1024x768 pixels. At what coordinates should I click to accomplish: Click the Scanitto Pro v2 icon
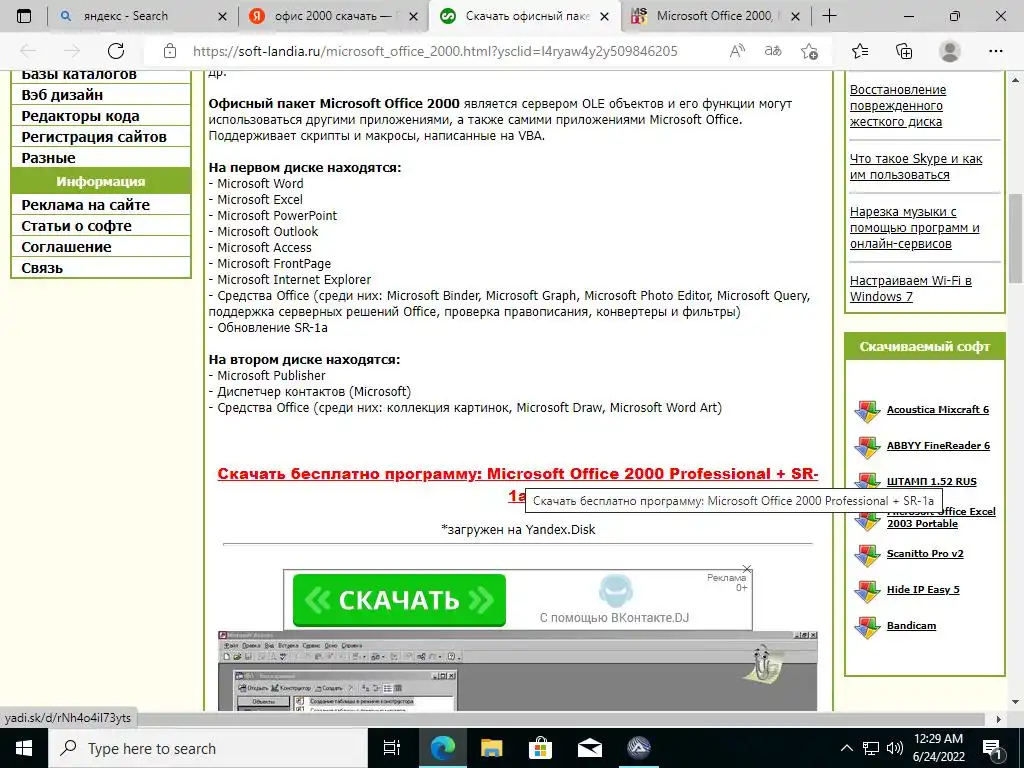point(867,556)
